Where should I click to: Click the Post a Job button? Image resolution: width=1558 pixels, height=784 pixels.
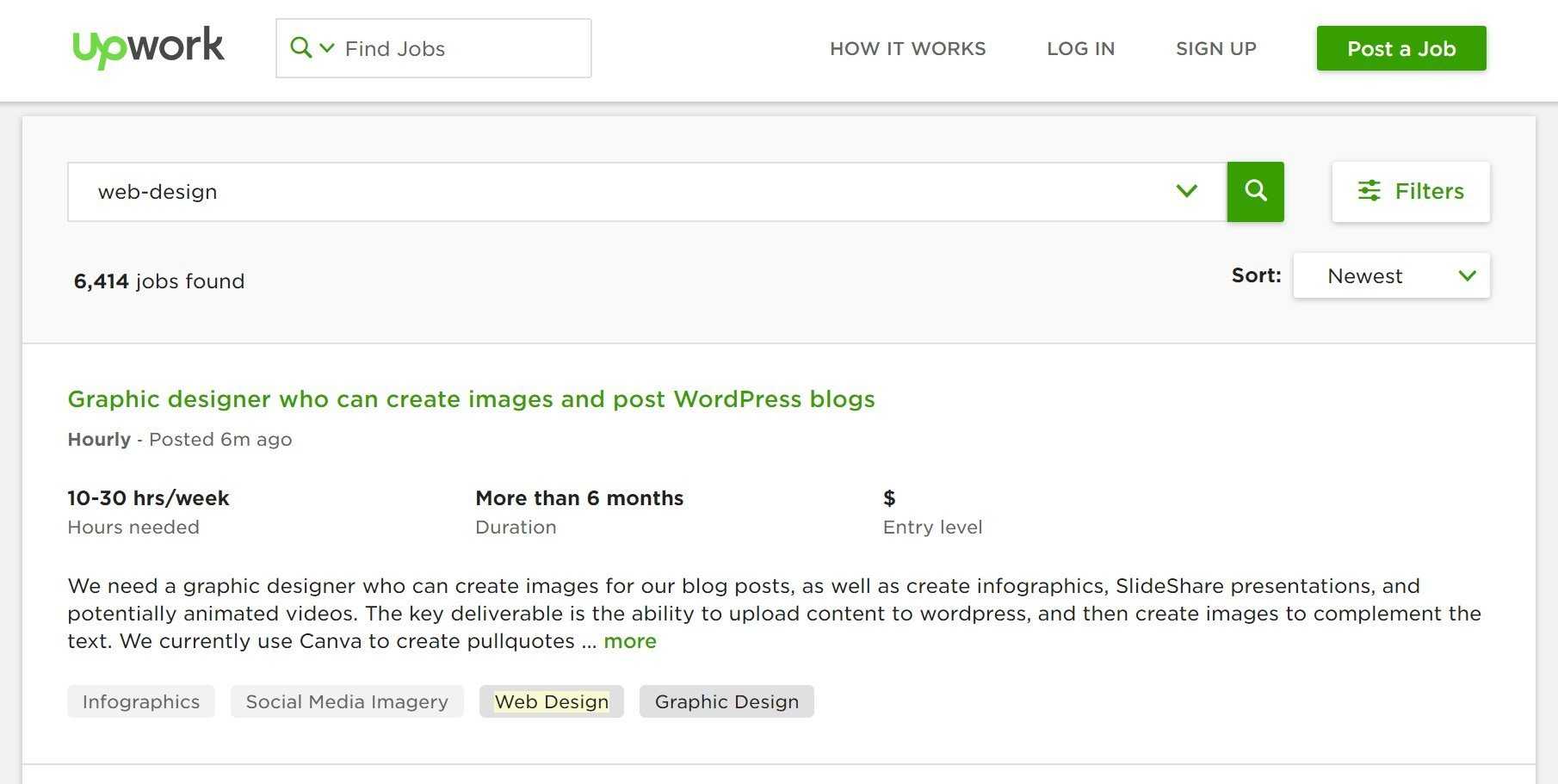click(1400, 49)
